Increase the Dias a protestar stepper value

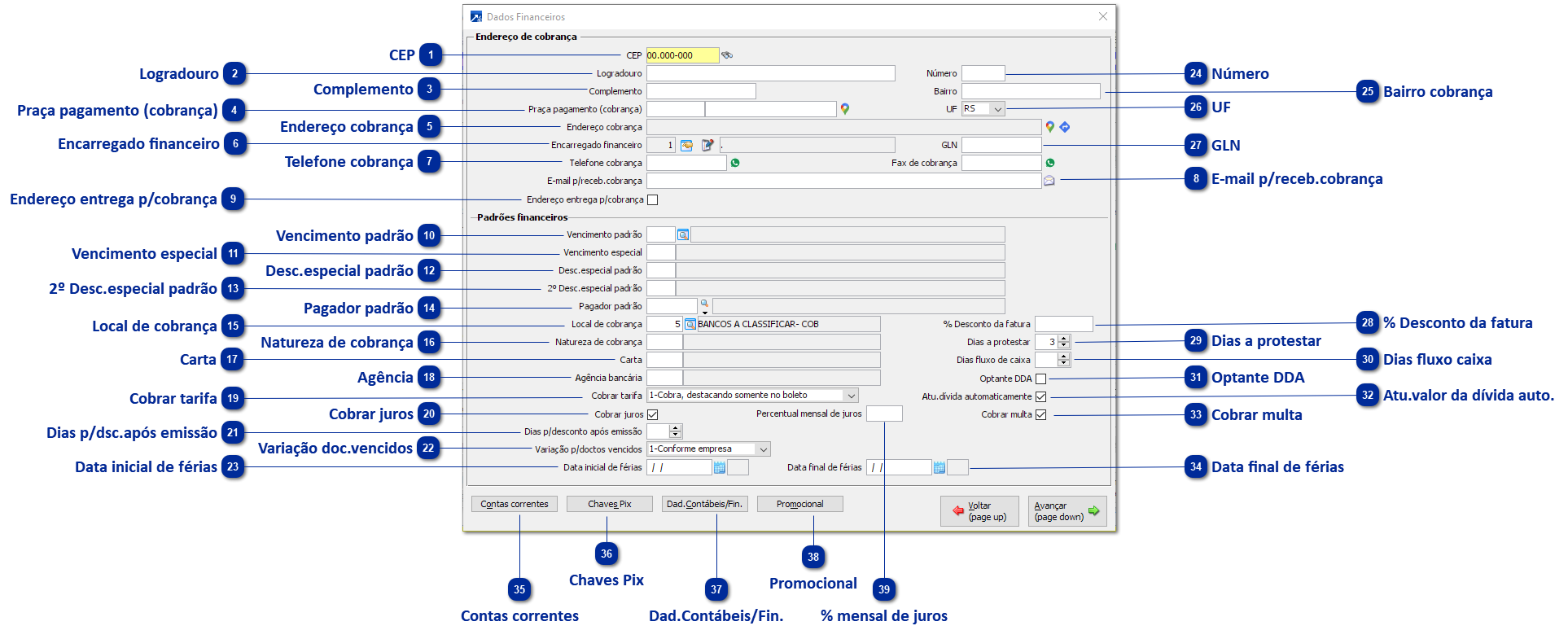point(1064,339)
